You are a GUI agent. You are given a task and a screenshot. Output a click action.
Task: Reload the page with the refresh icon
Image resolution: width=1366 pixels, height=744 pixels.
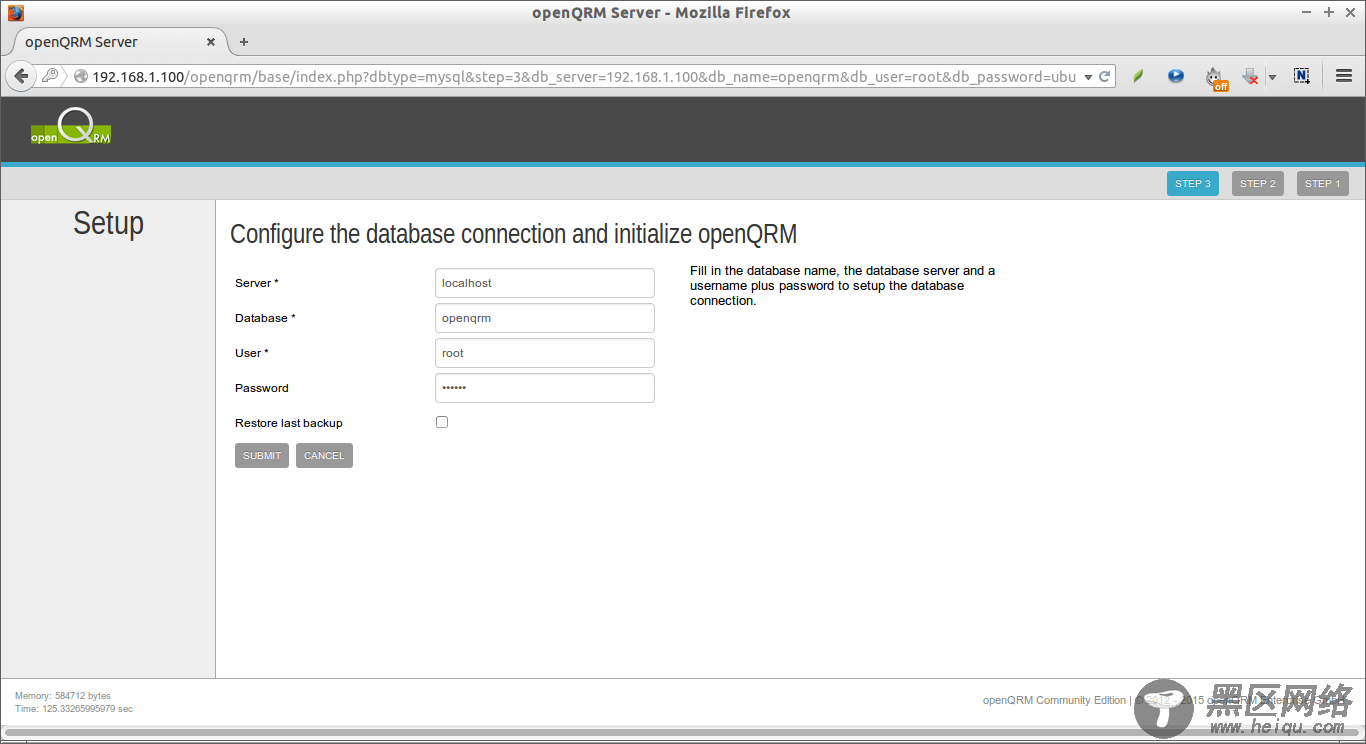tap(1104, 76)
